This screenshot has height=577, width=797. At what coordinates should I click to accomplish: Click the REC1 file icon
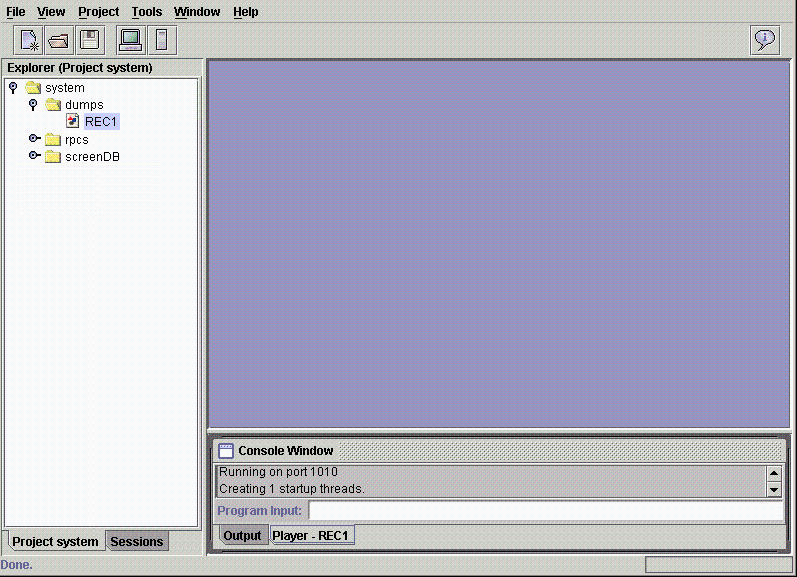tap(73, 121)
